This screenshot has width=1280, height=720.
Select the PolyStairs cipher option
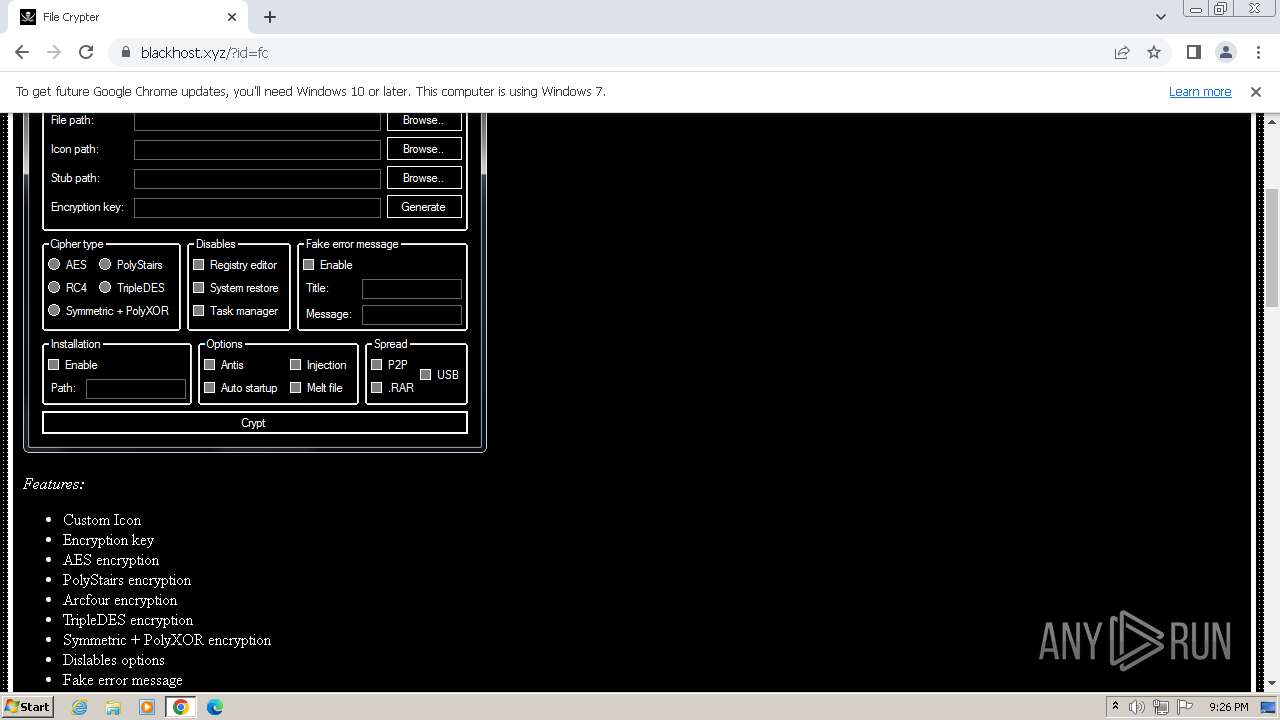pyautogui.click(x=105, y=265)
